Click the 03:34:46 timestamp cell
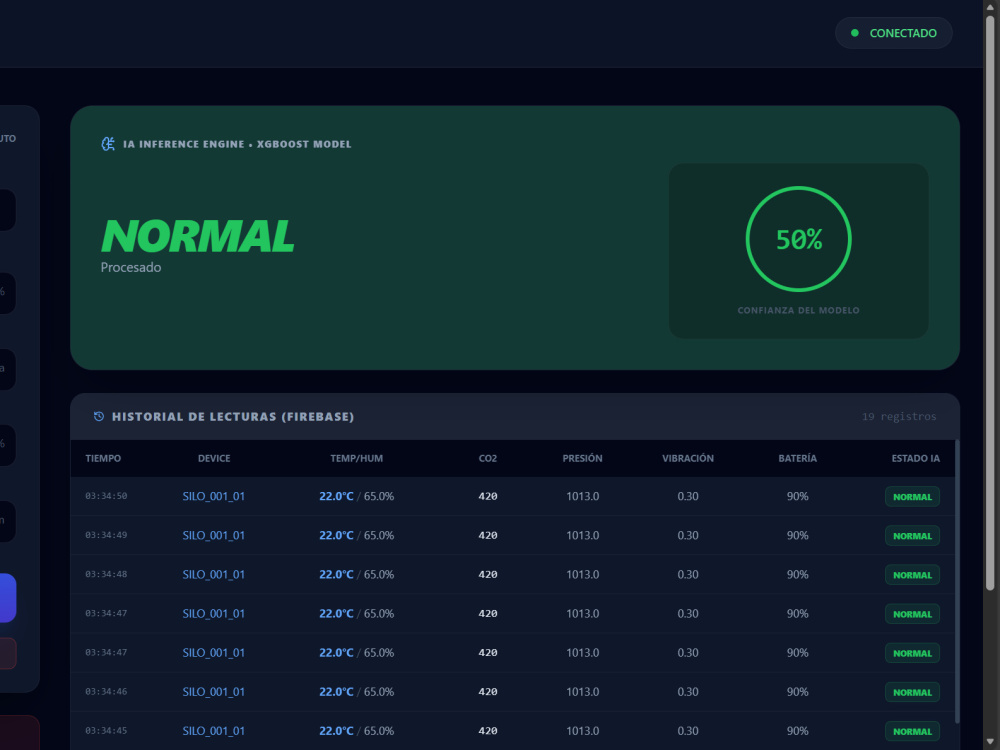The image size is (1000, 750). [106, 691]
